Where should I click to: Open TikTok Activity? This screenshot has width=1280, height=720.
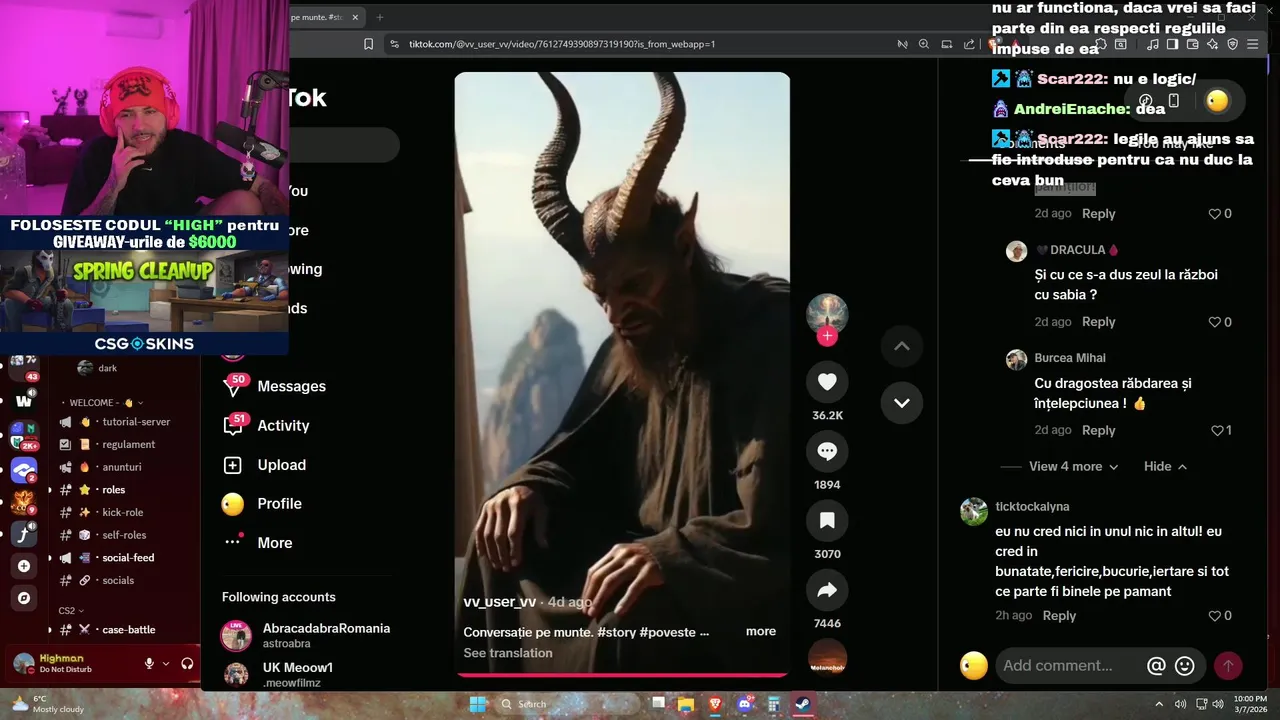267,425
